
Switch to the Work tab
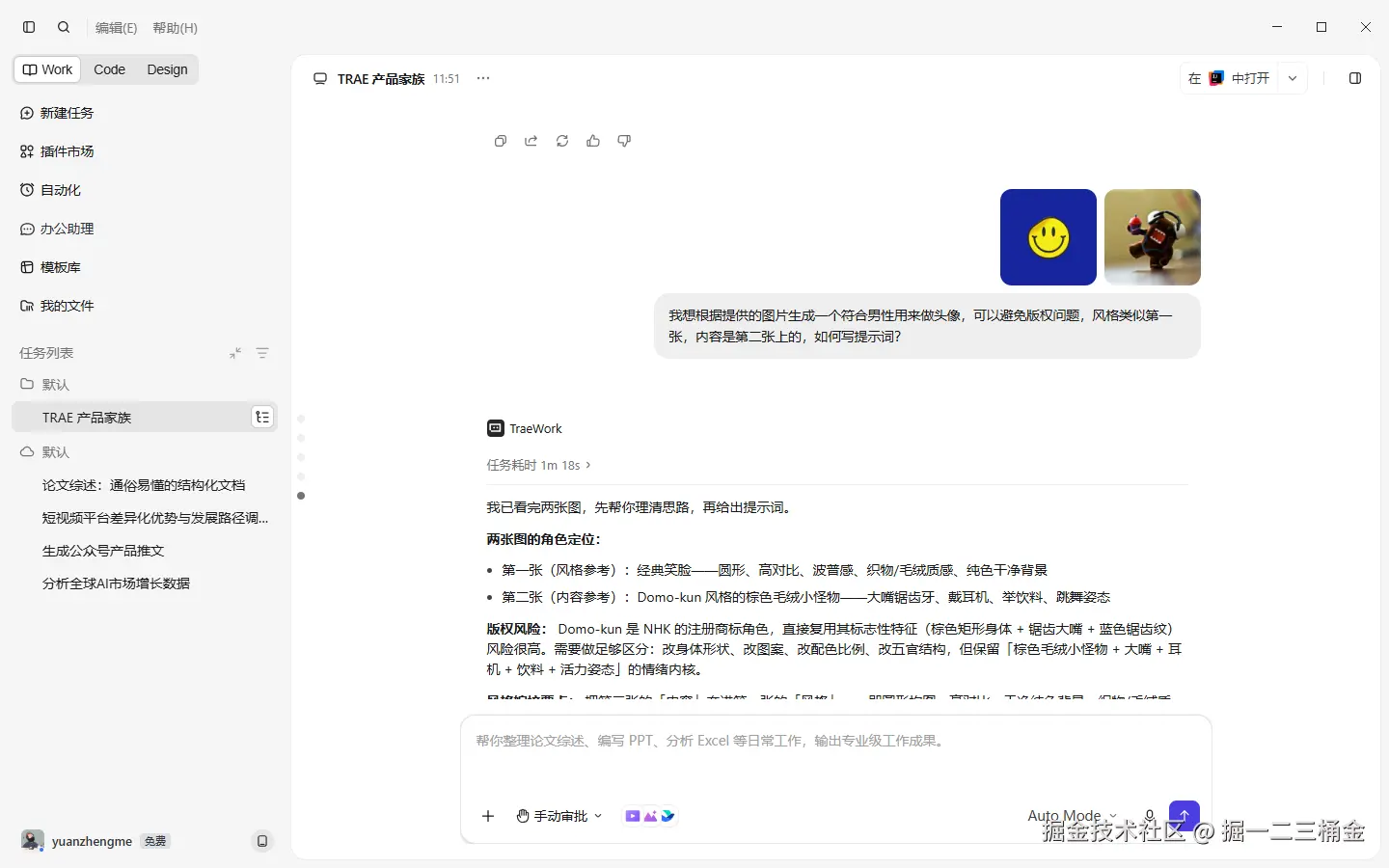[x=48, y=69]
